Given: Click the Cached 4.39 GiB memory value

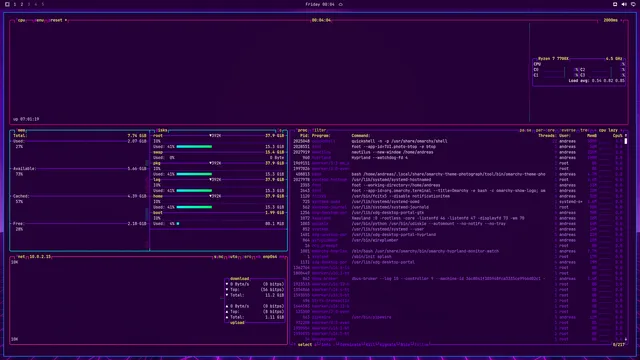Looking at the screenshot, I should 137,196.
